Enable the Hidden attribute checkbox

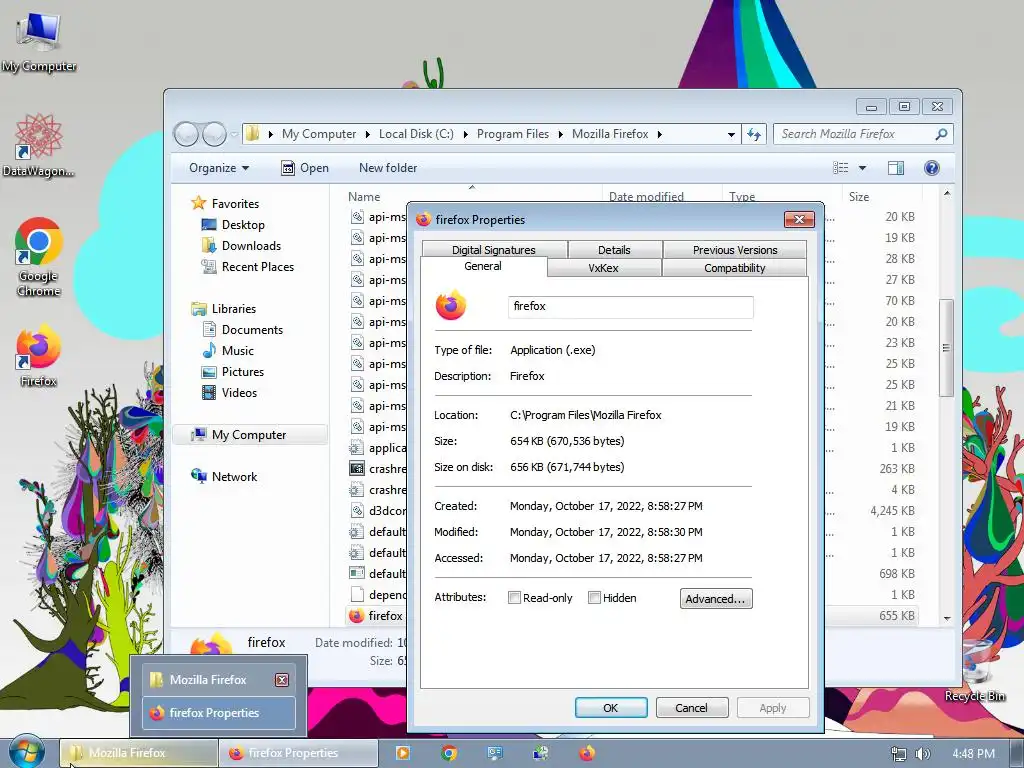tap(594, 598)
